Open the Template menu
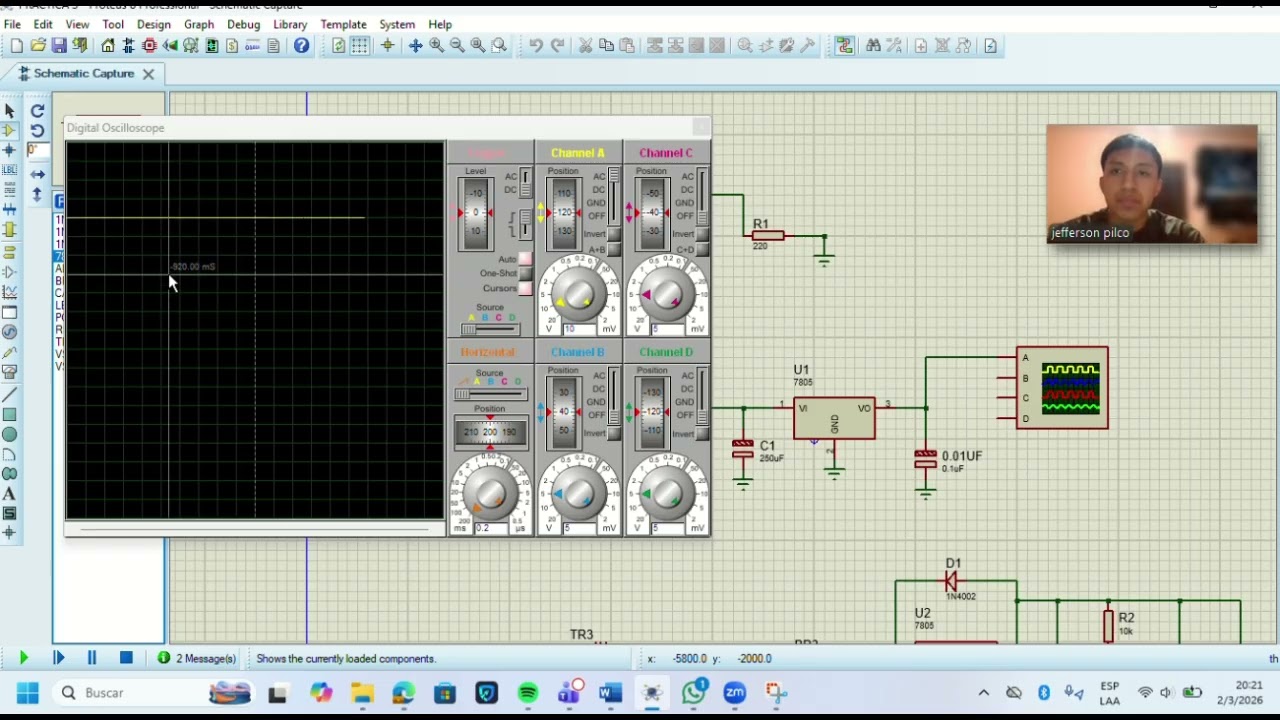1280x720 pixels. click(x=343, y=24)
